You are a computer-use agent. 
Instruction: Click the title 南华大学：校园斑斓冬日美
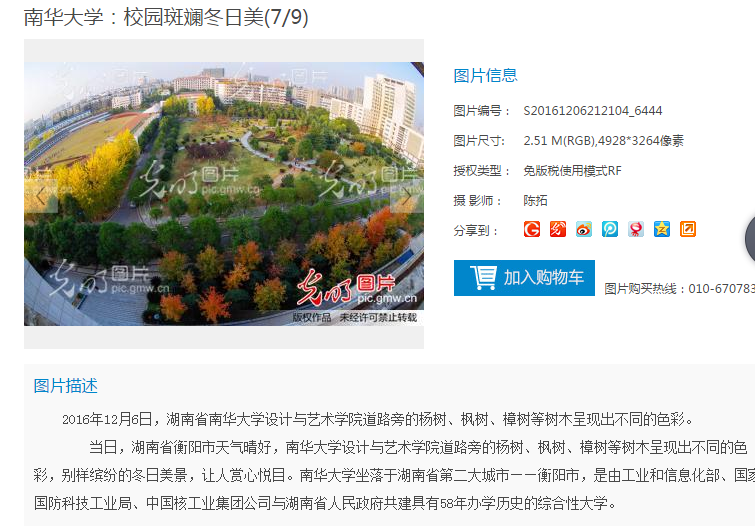[x=143, y=17]
